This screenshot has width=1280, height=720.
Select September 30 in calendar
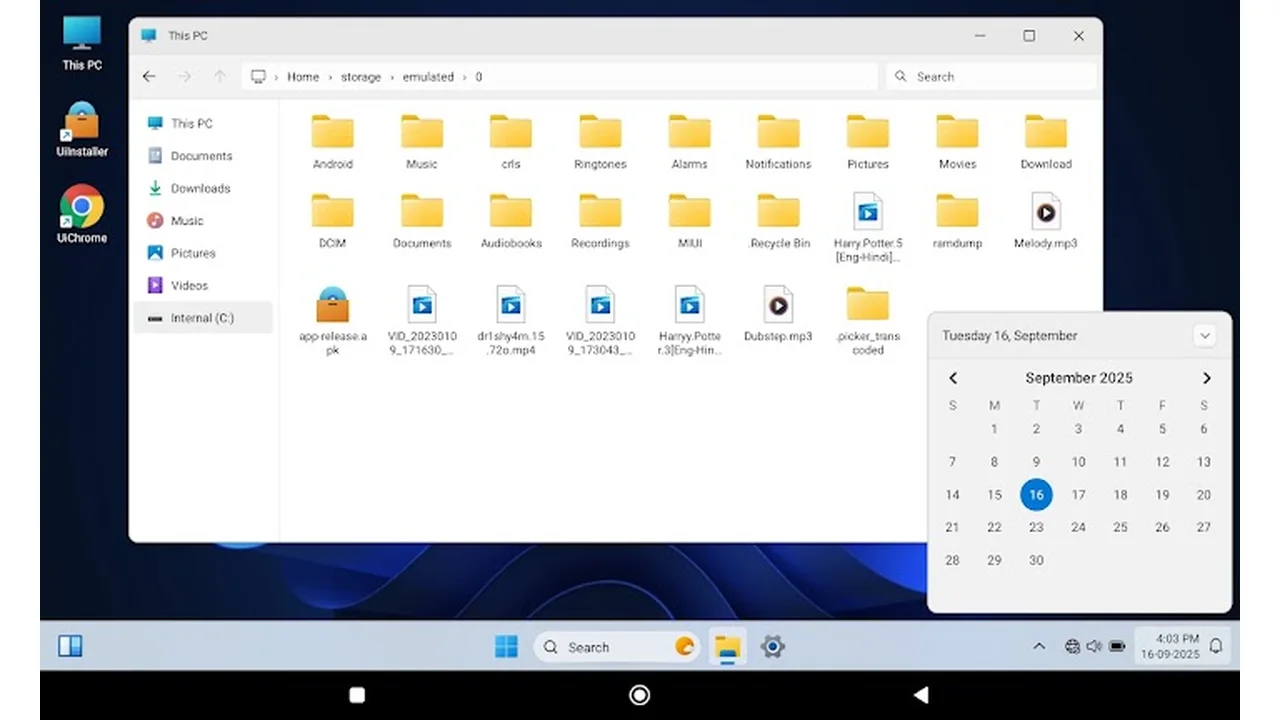tap(1036, 560)
